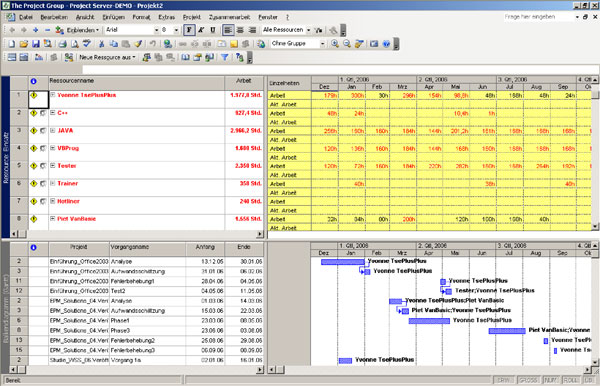The image size is (600, 386).
Task: Collapse the JAVA resource row
Action: pyautogui.click(x=53, y=130)
